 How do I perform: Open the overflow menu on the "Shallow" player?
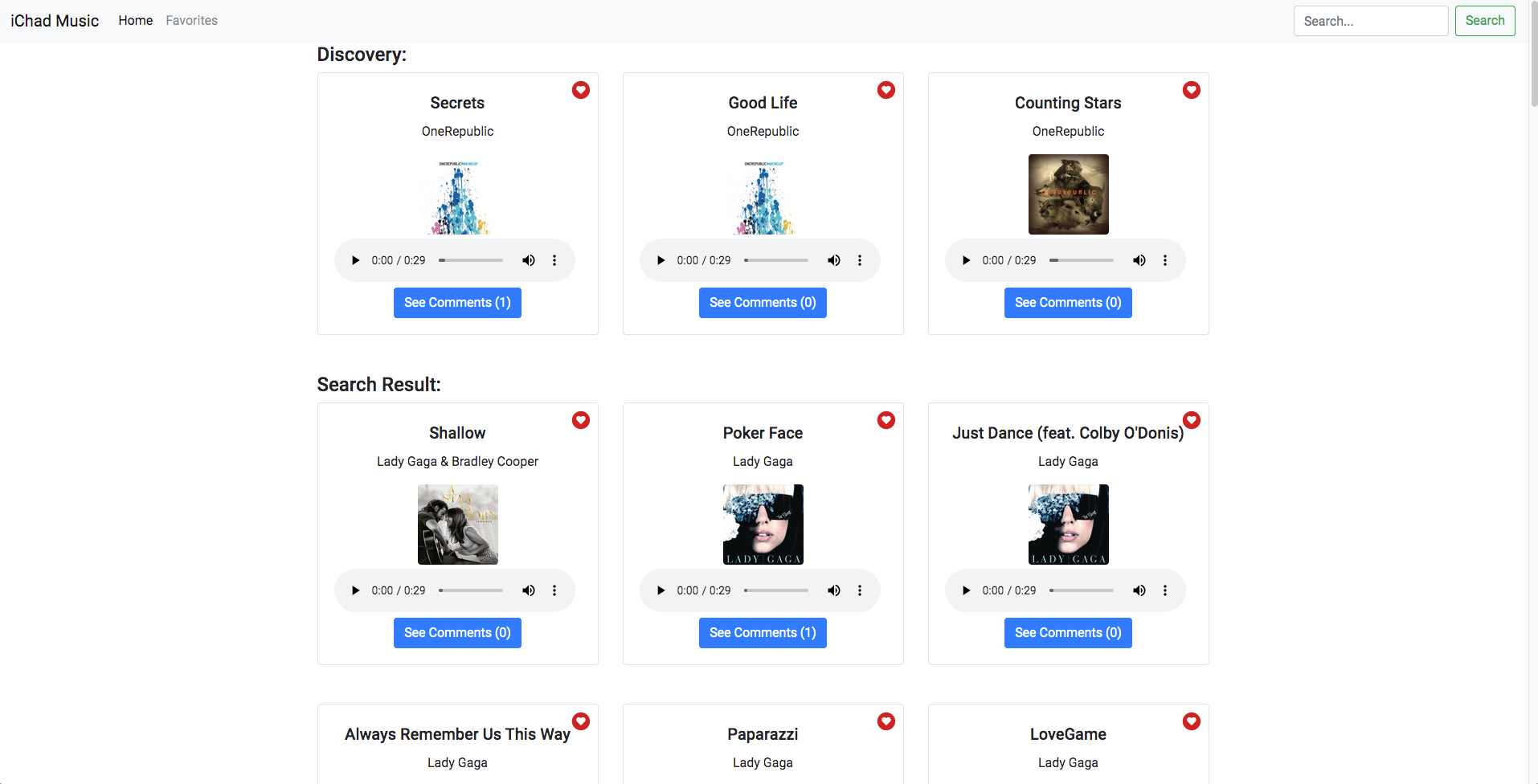tap(554, 590)
